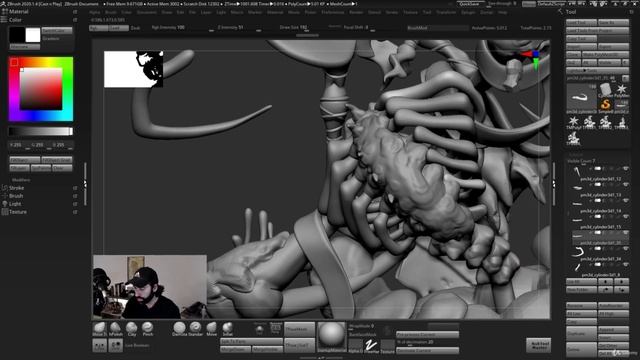640x360 pixels.
Task: Click the grayscale gradient bar
Action: point(41,131)
